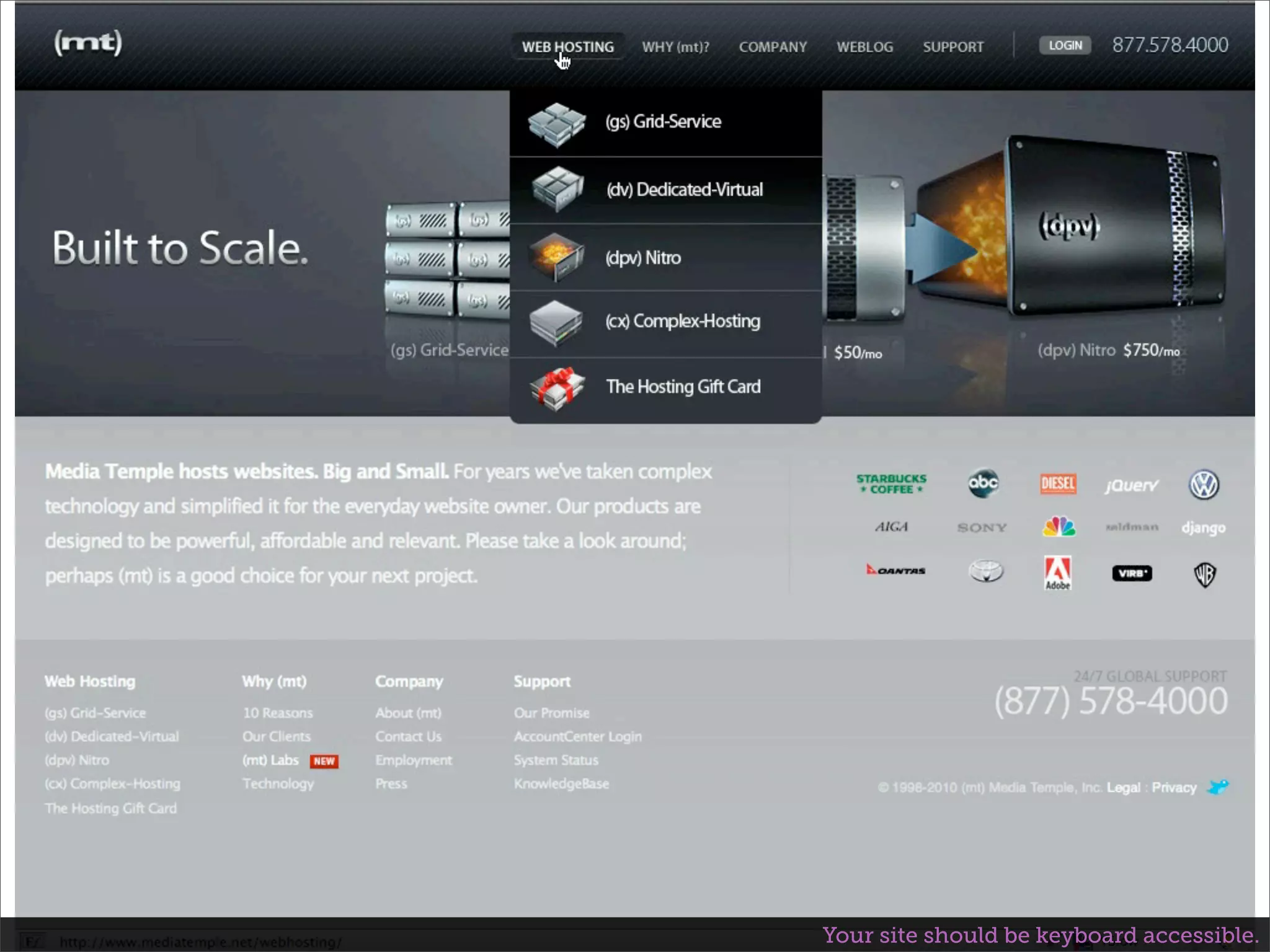This screenshot has width=1270, height=952.
Task: Open the Press footer link
Action: (391, 784)
